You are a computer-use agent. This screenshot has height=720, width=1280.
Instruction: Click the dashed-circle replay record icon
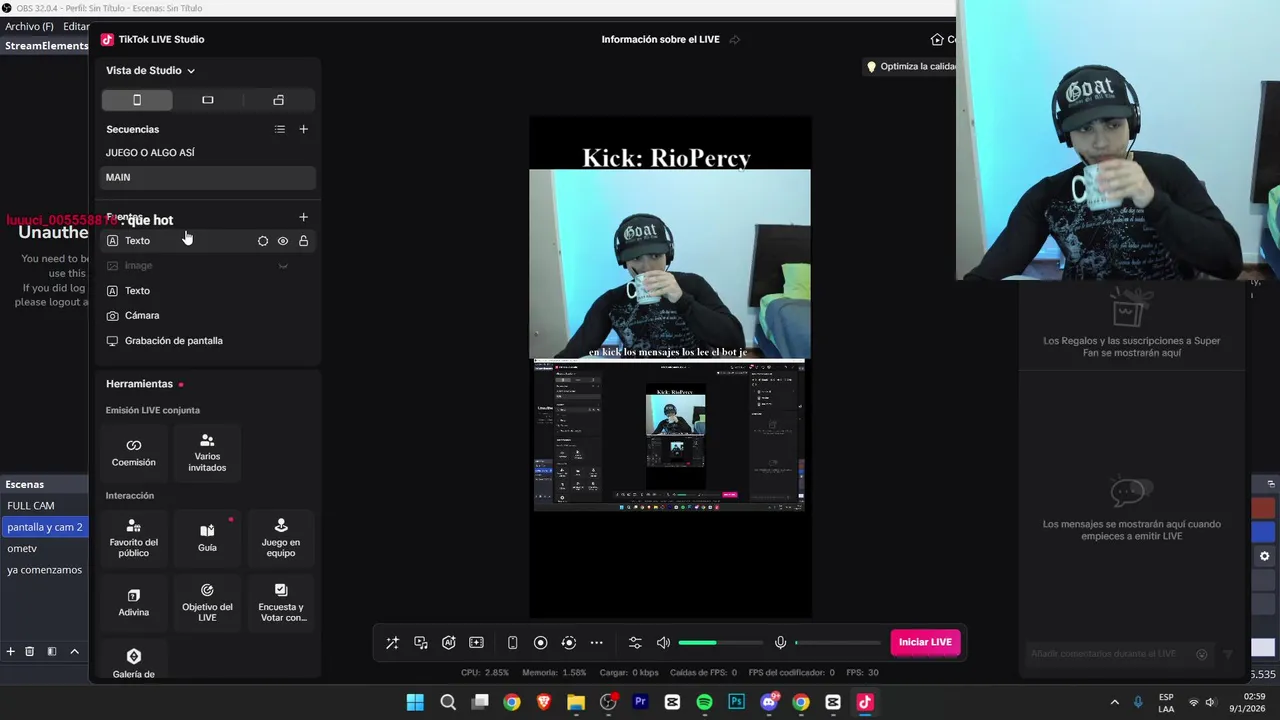pyautogui.click(x=568, y=643)
